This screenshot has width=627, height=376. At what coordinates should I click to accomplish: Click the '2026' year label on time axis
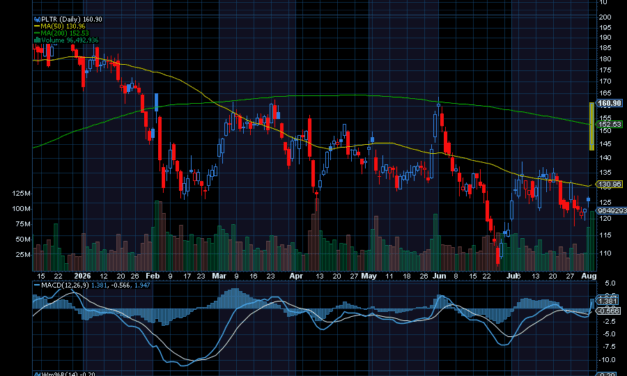pyautogui.click(x=82, y=276)
